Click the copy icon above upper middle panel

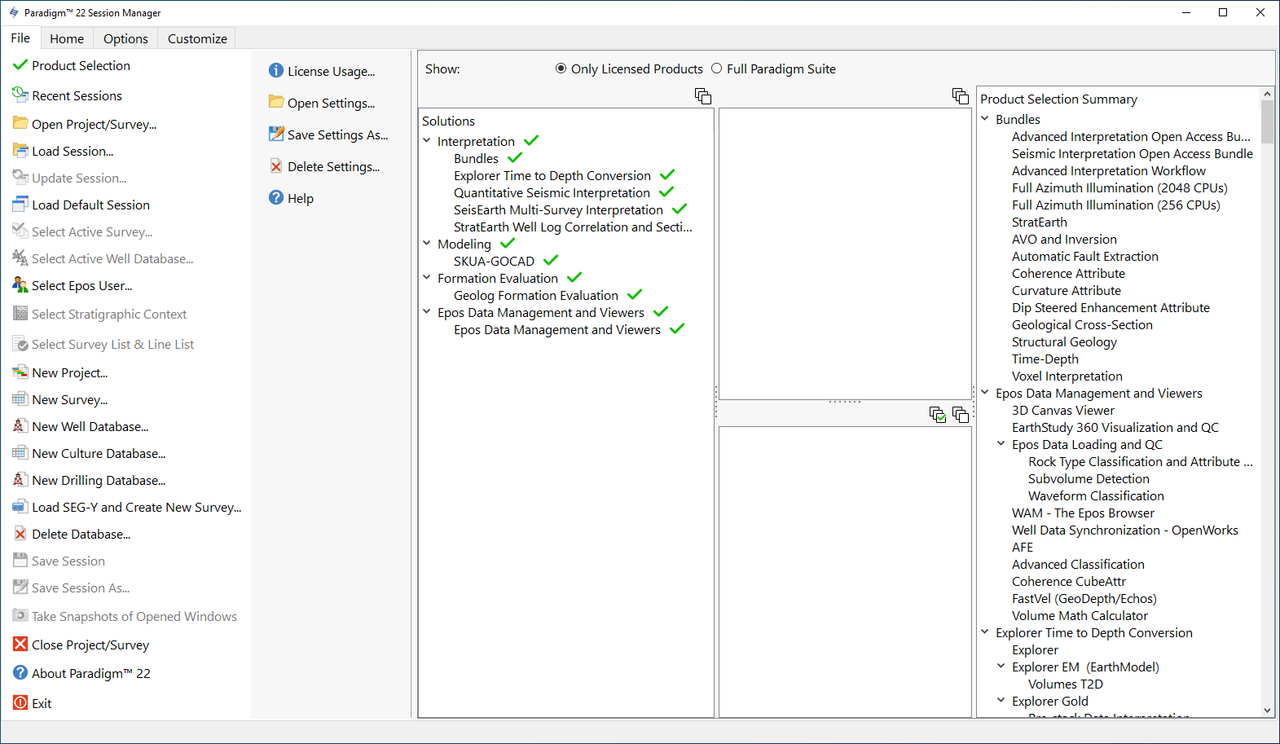960,96
